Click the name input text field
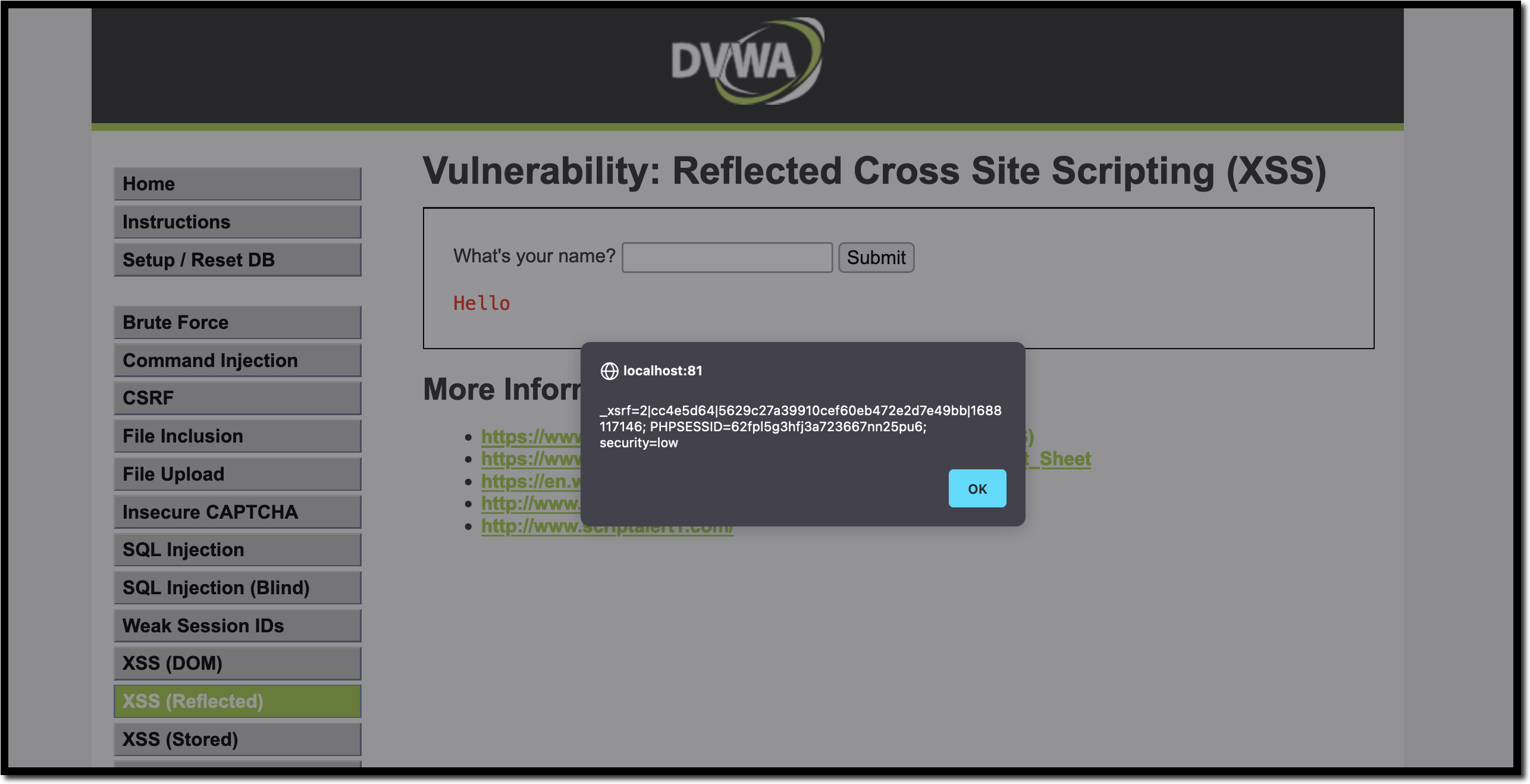Image resolution: width=1530 pixels, height=784 pixels. point(727,257)
